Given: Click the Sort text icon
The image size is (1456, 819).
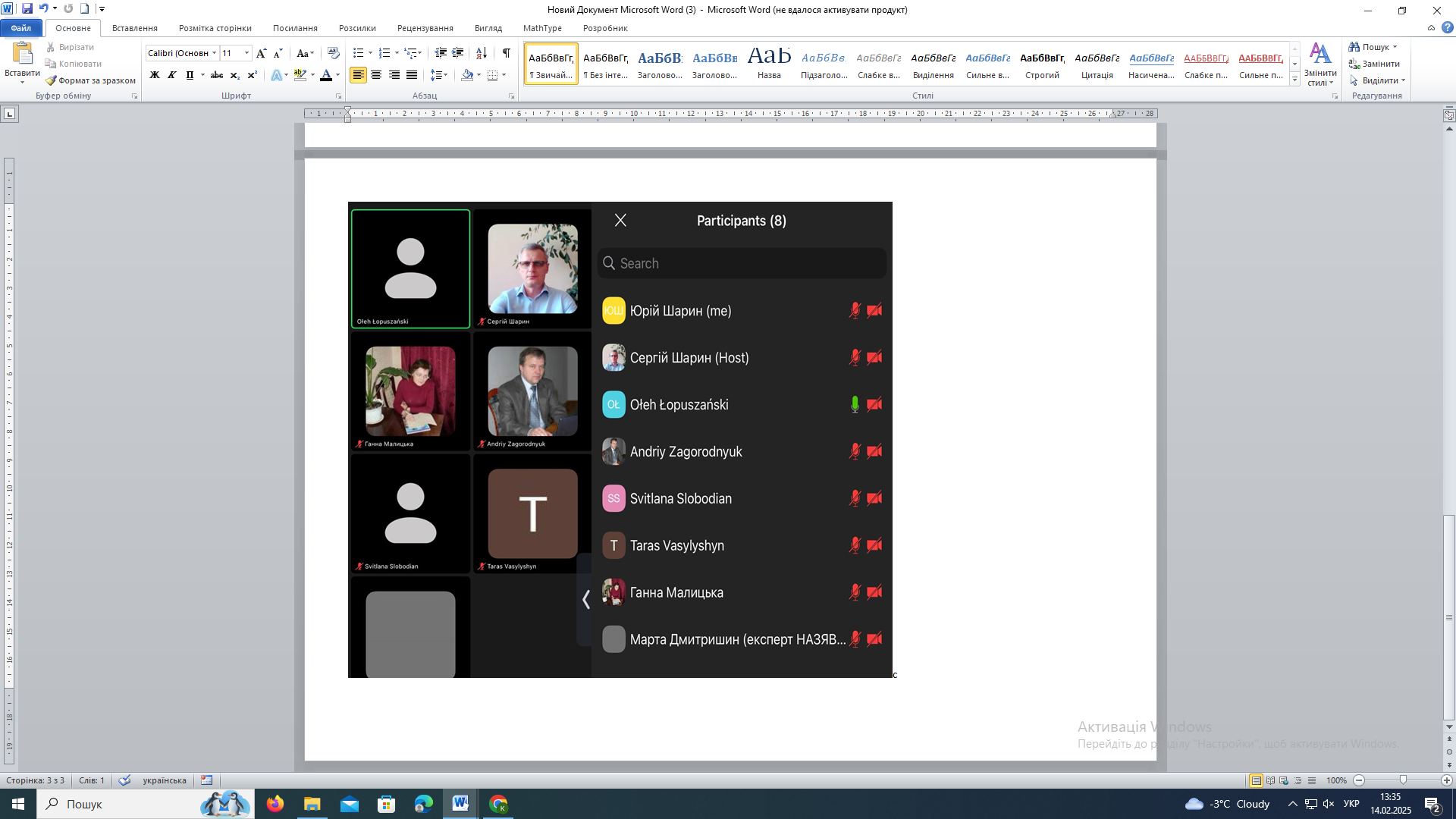Looking at the screenshot, I should [x=482, y=53].
